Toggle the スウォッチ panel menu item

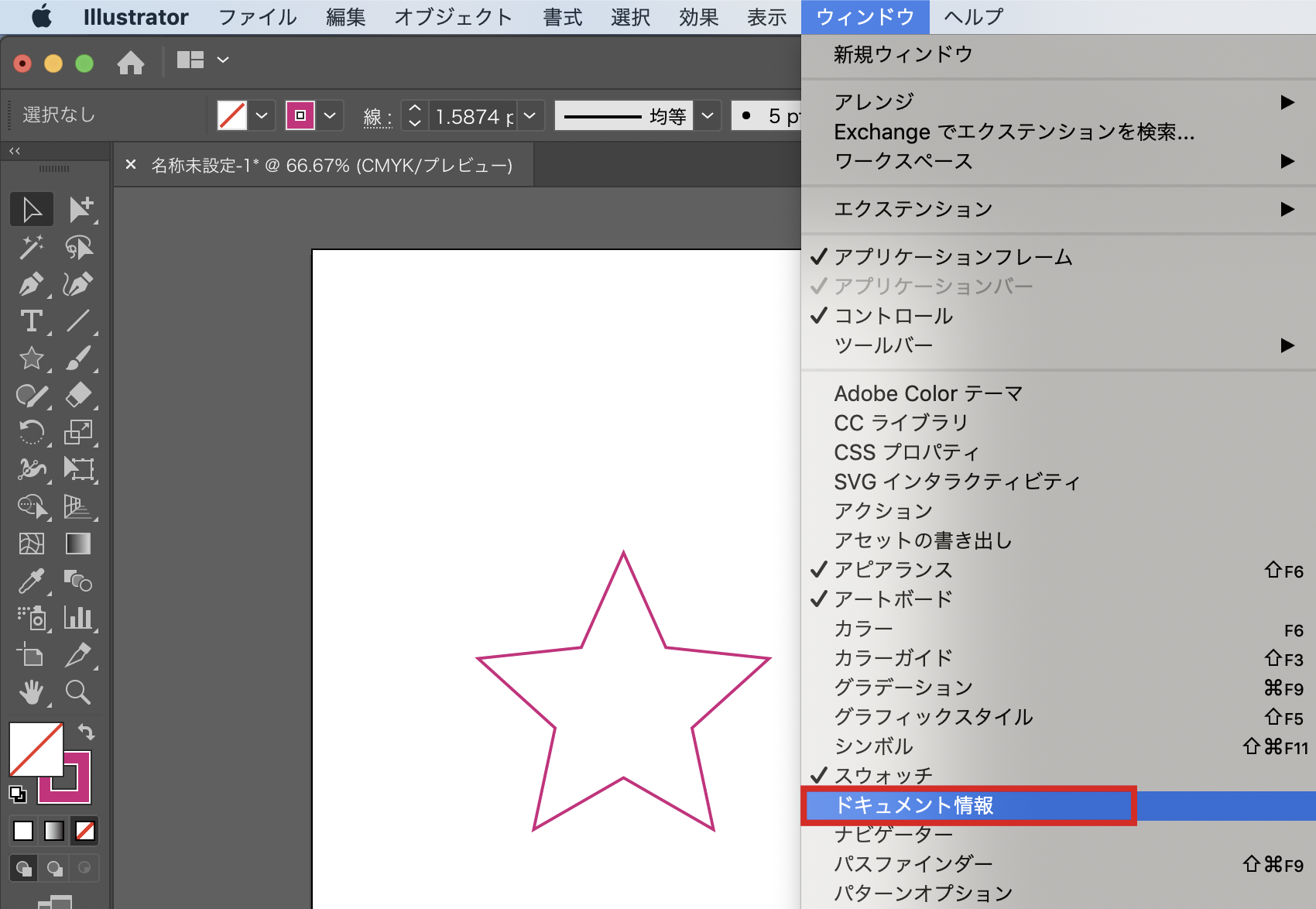pos(882,775)
